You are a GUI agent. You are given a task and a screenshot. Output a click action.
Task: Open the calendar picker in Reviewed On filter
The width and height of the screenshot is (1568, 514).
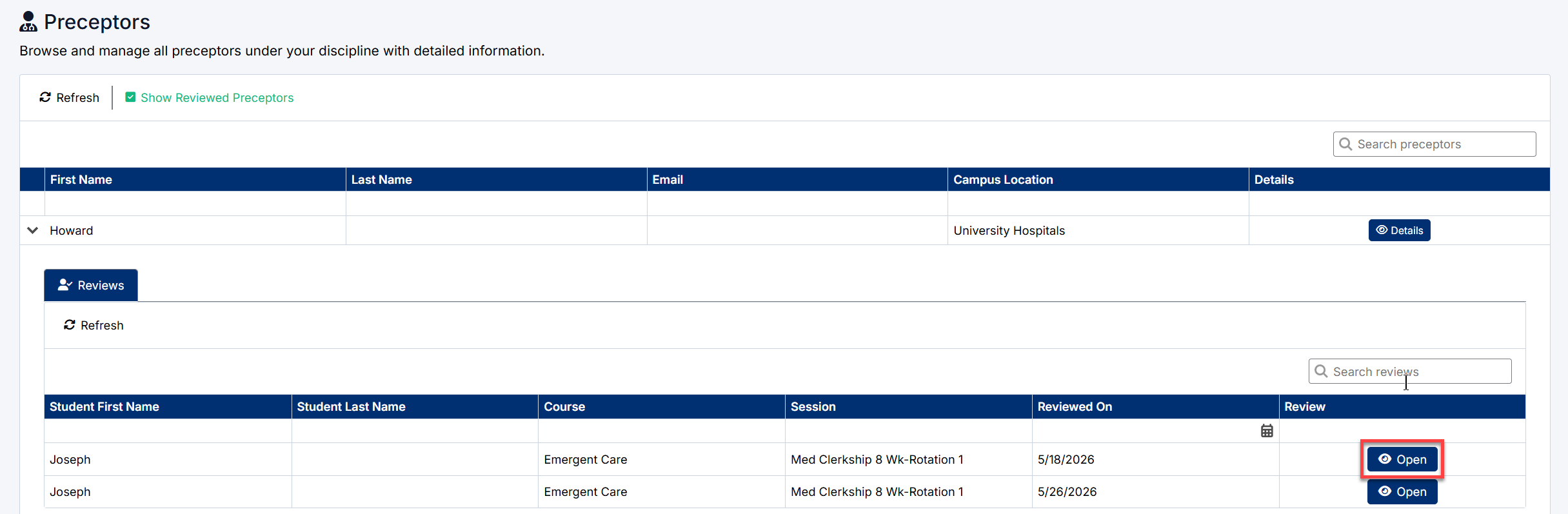1267,431
